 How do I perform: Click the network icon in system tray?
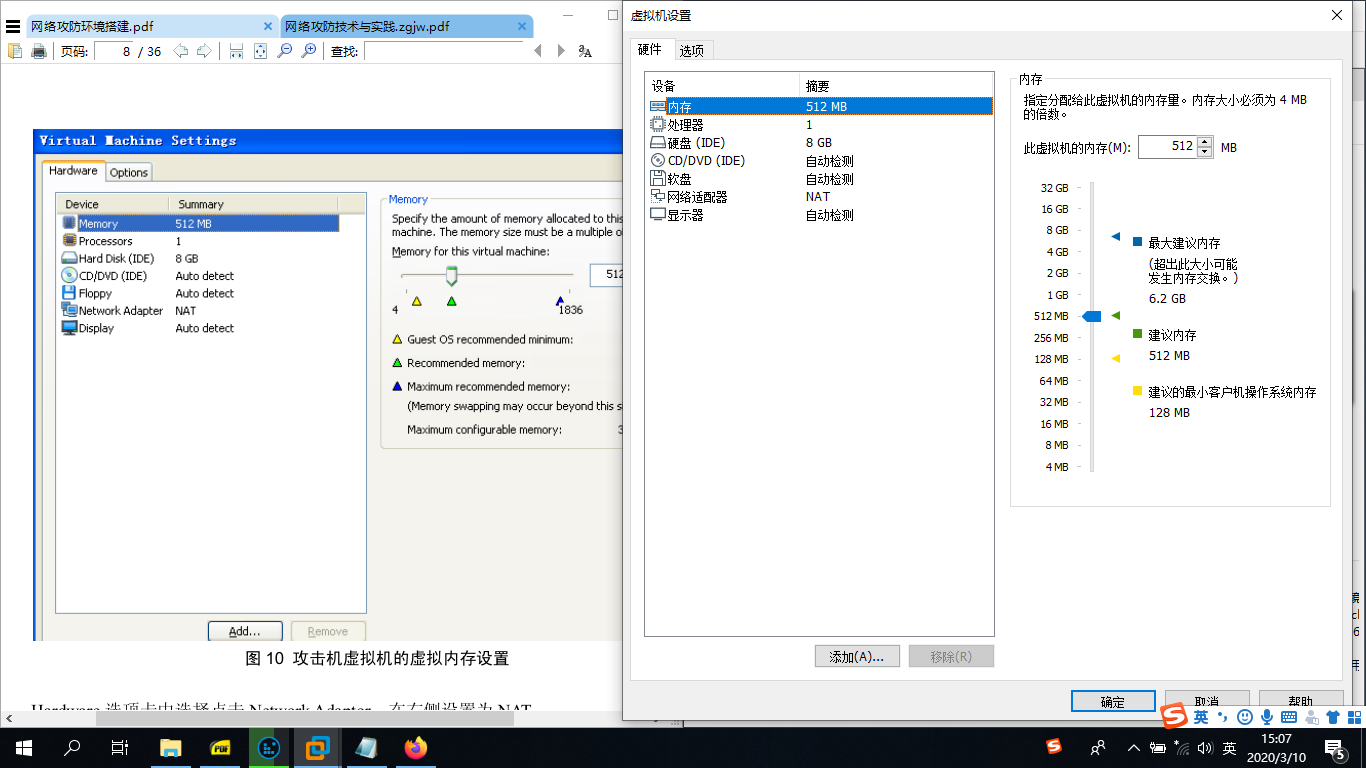1182,748
